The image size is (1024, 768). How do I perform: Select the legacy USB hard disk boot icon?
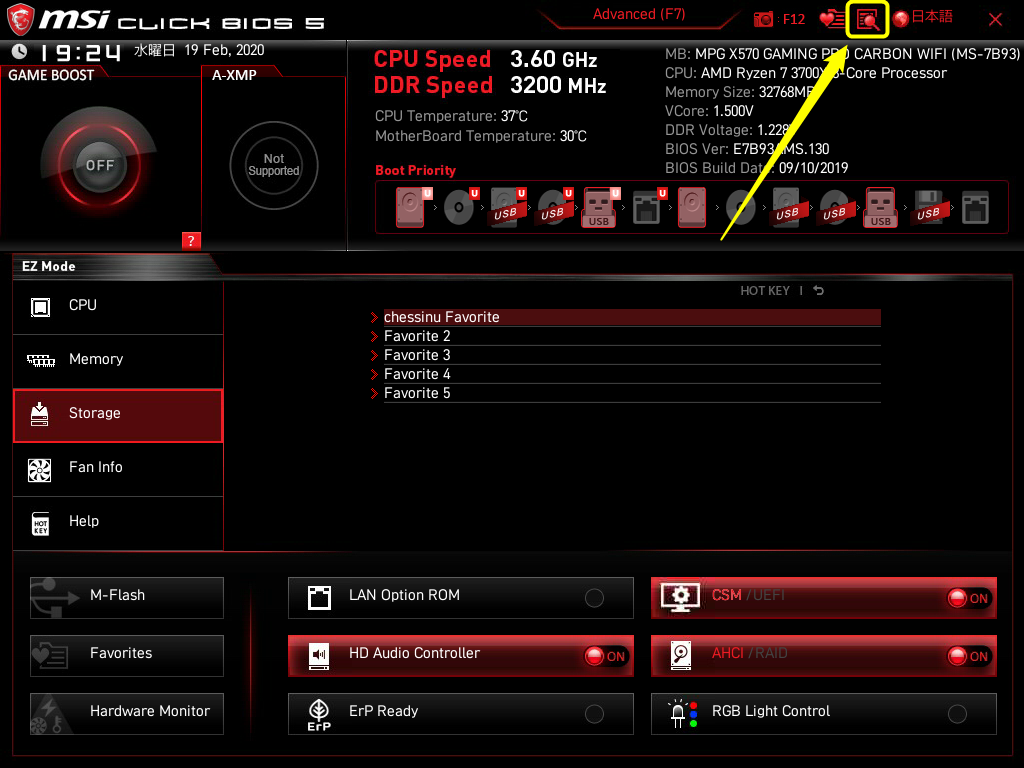788,208
